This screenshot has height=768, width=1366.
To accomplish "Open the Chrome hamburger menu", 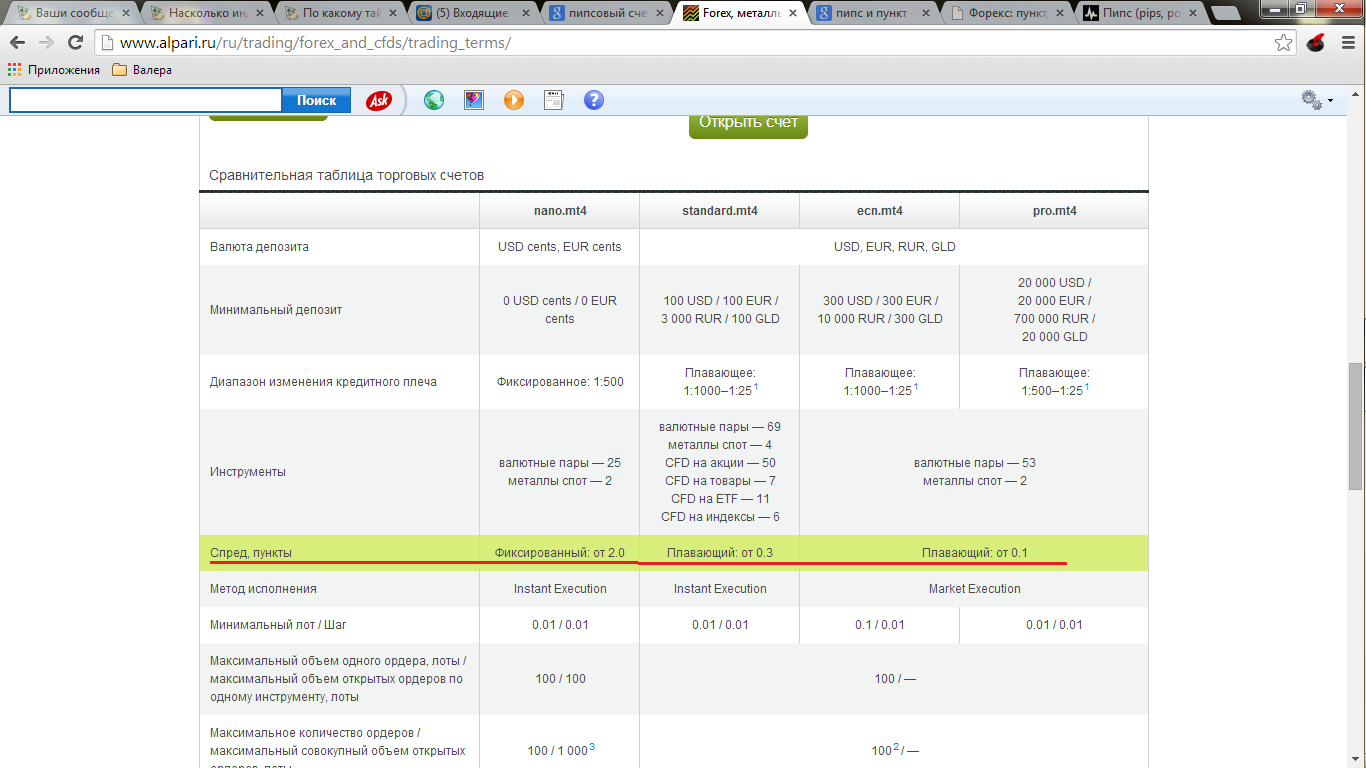I will 1346,43.
